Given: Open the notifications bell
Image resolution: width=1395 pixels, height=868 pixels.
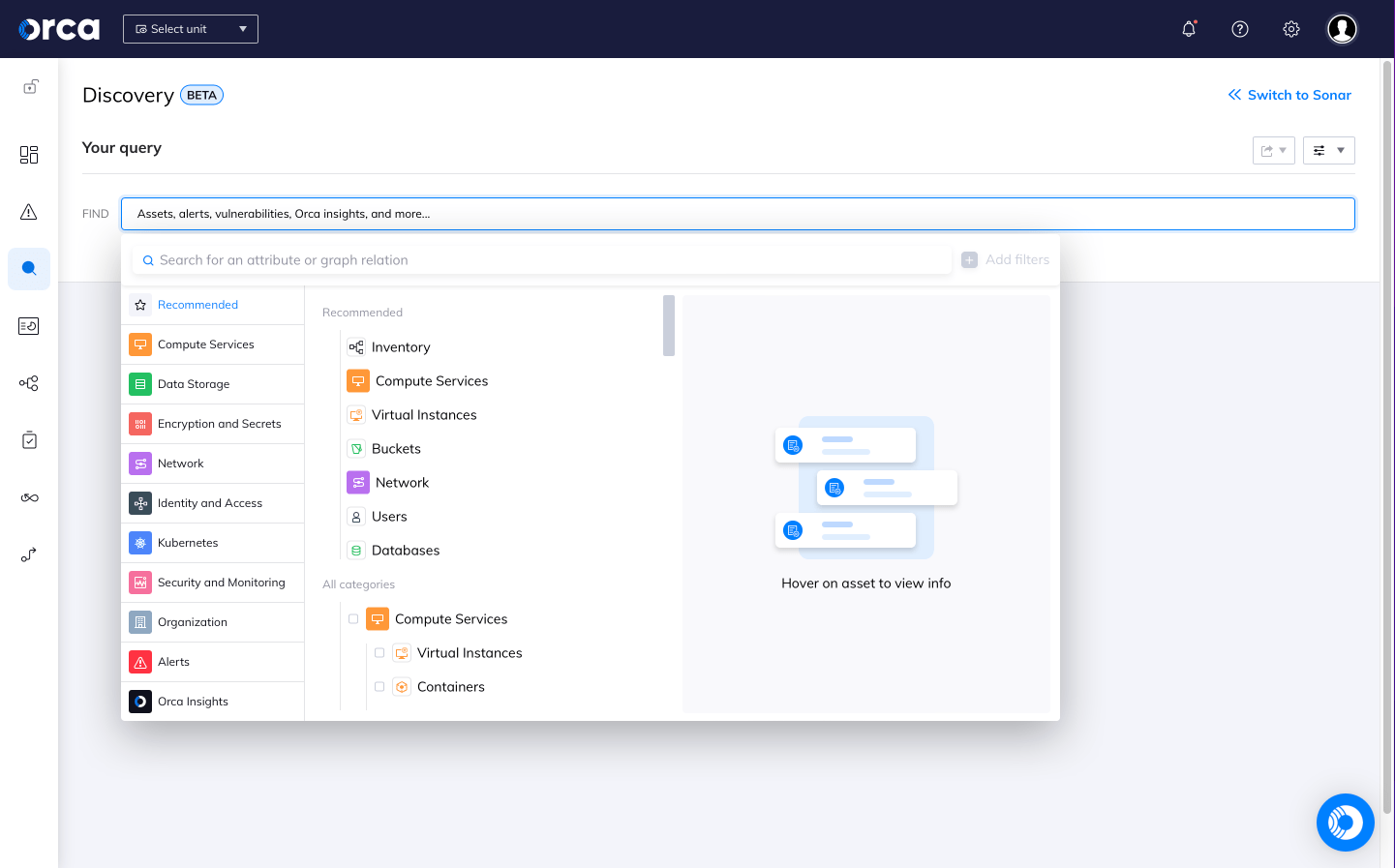Looking at the screenshot, I should (x=1189, y=29).
